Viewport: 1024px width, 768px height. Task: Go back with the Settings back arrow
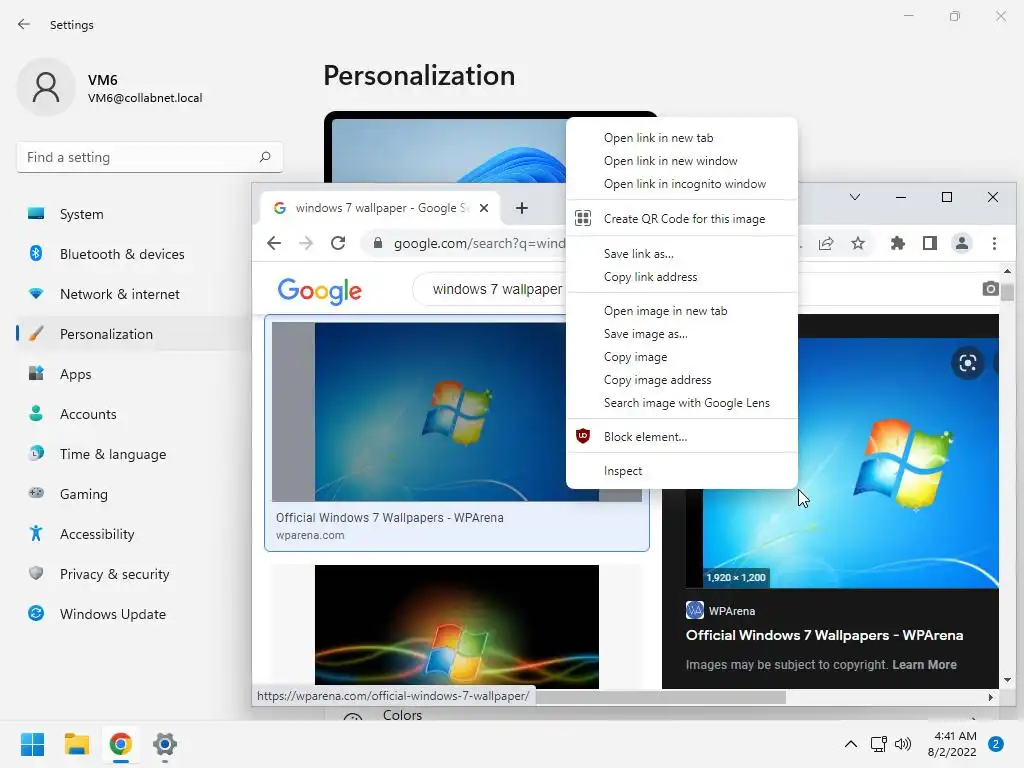(24, 24)
